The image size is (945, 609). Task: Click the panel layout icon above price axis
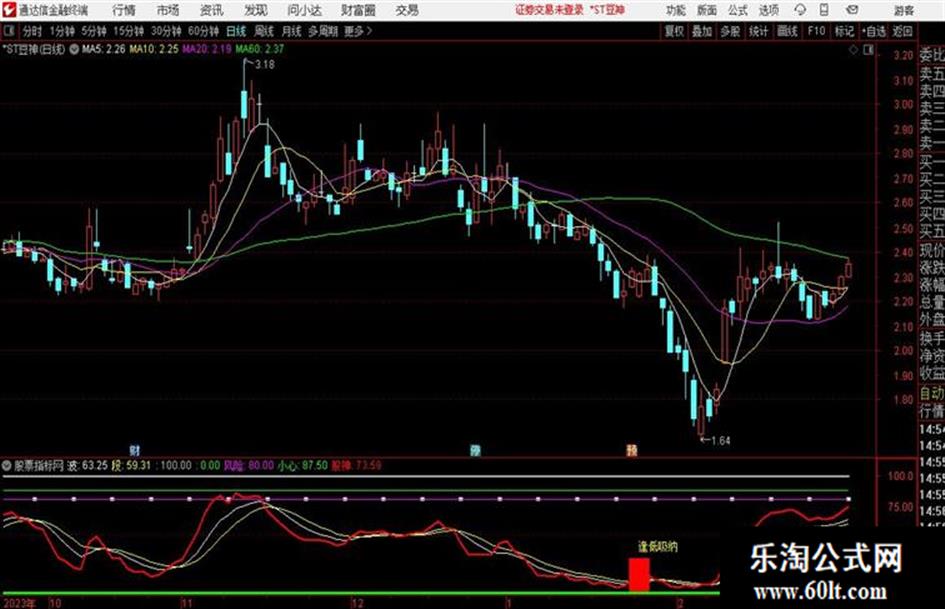(x=868, y=50)
